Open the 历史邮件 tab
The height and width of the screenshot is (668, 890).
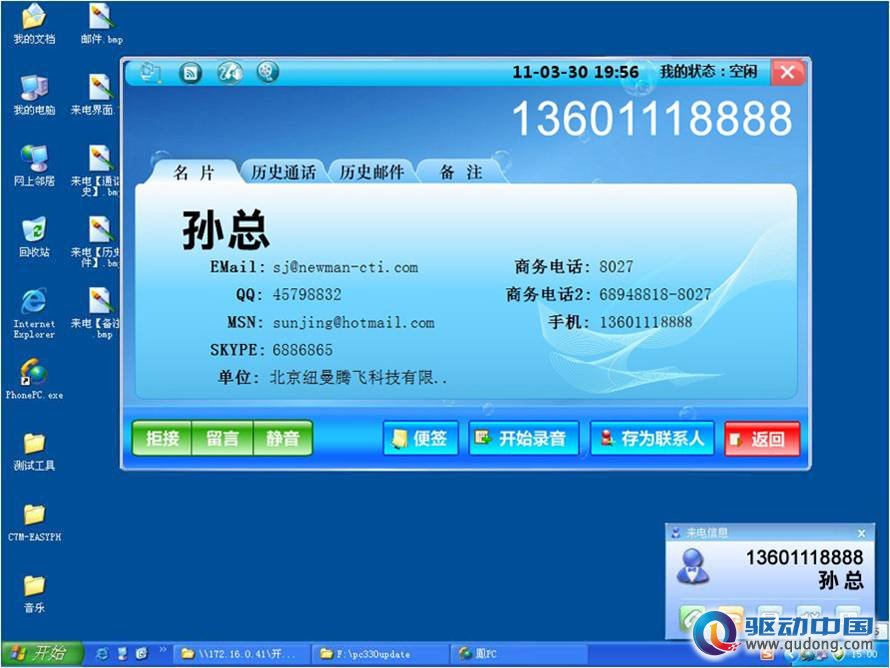372,172
